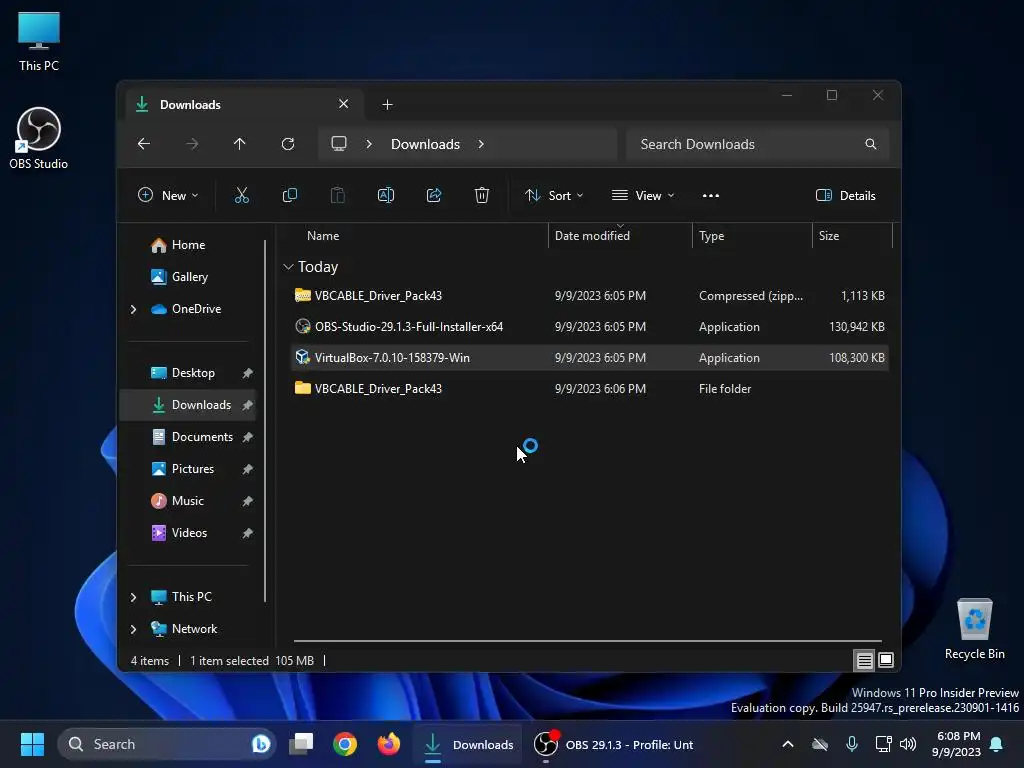
Task: Select the Downloads tab
Action: point(244,104)
